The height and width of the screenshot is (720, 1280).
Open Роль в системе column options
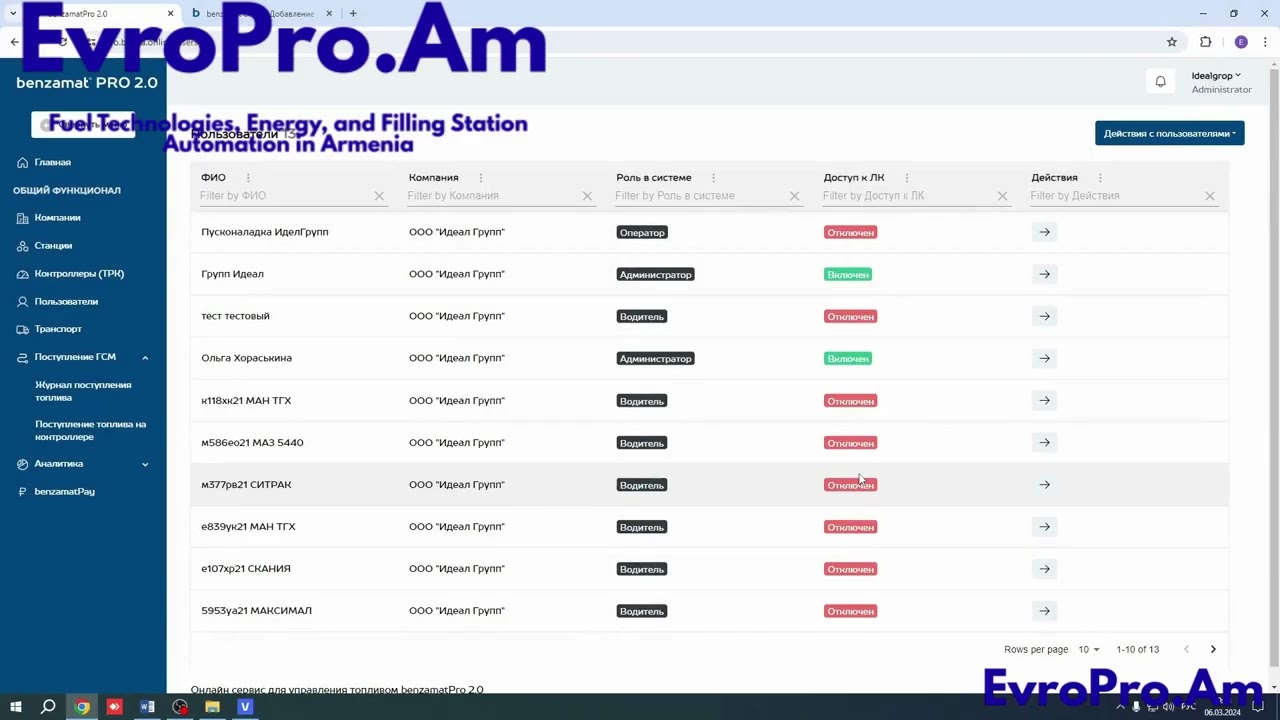713,178
